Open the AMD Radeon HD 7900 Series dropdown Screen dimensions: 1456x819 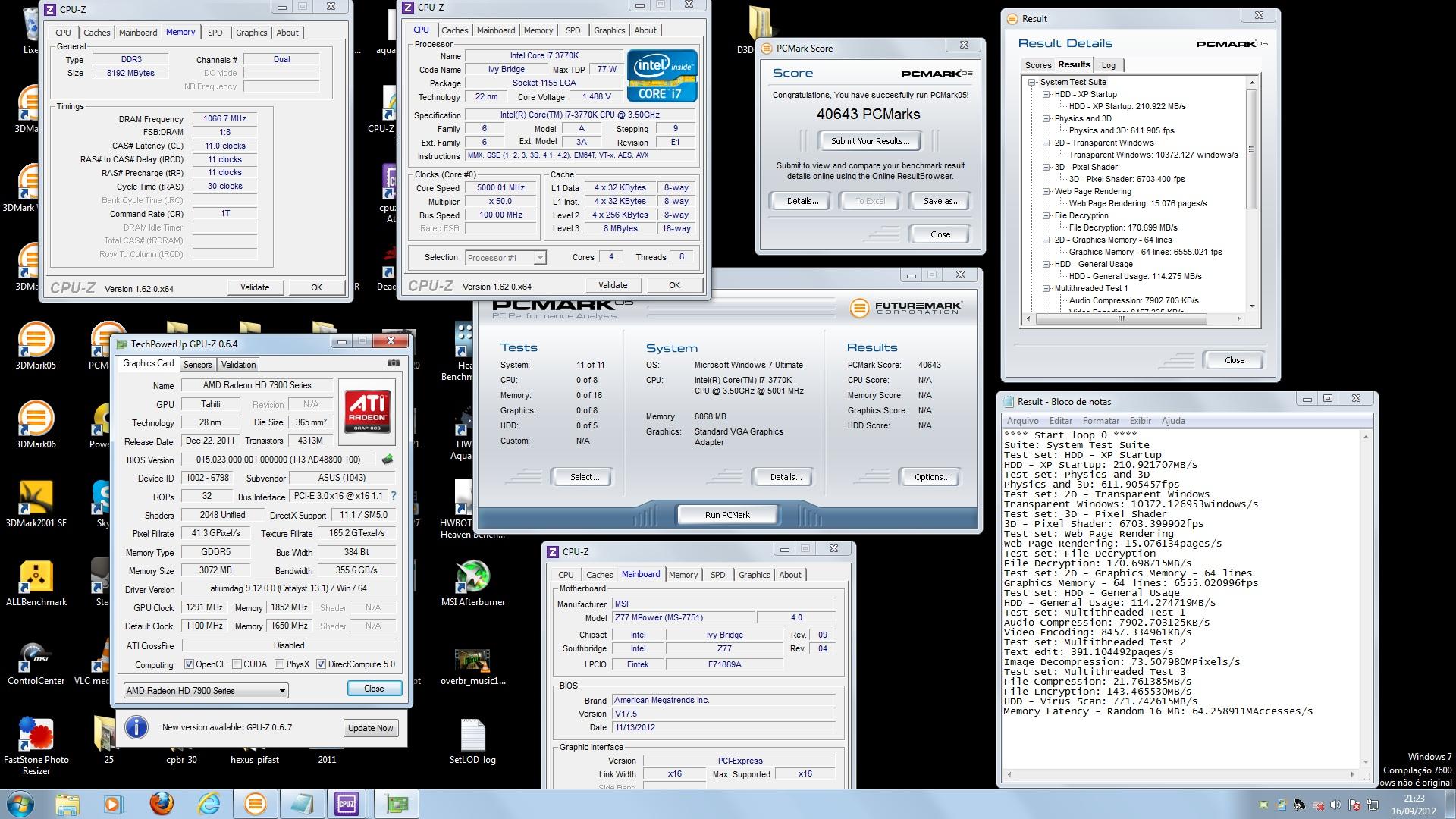206,690
